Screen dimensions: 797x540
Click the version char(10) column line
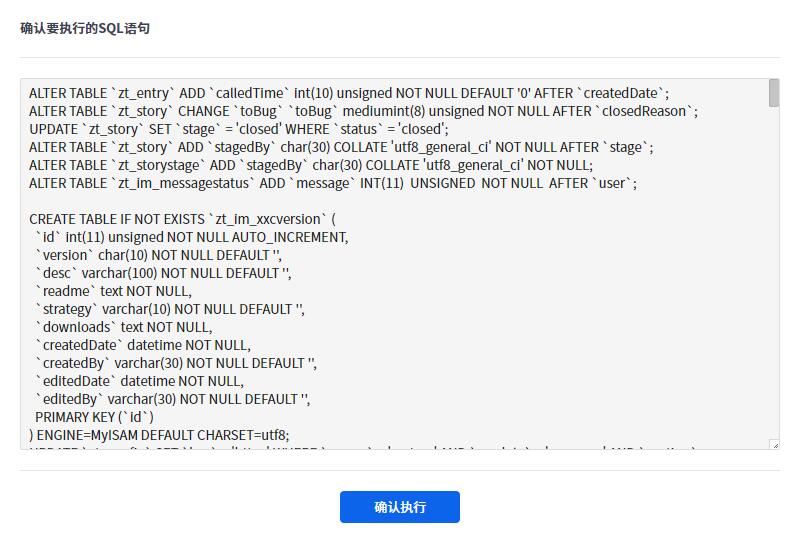(x=158, y=255)
